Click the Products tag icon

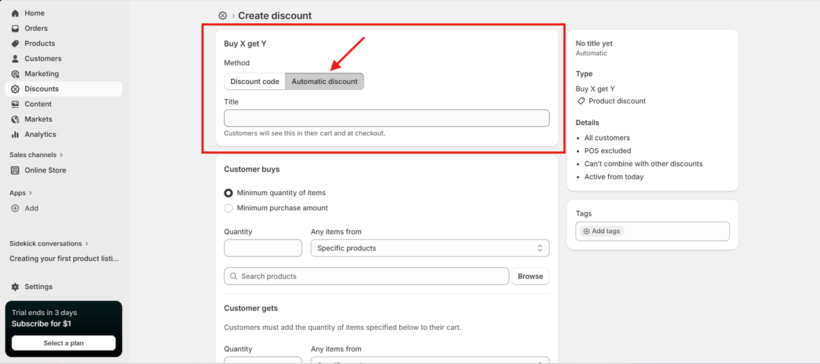(x=15, y=43)
